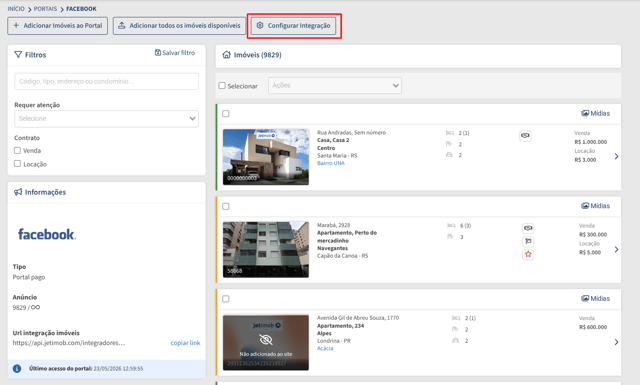
Task: Click the filter search input field
Action: [x=107, y=81]
